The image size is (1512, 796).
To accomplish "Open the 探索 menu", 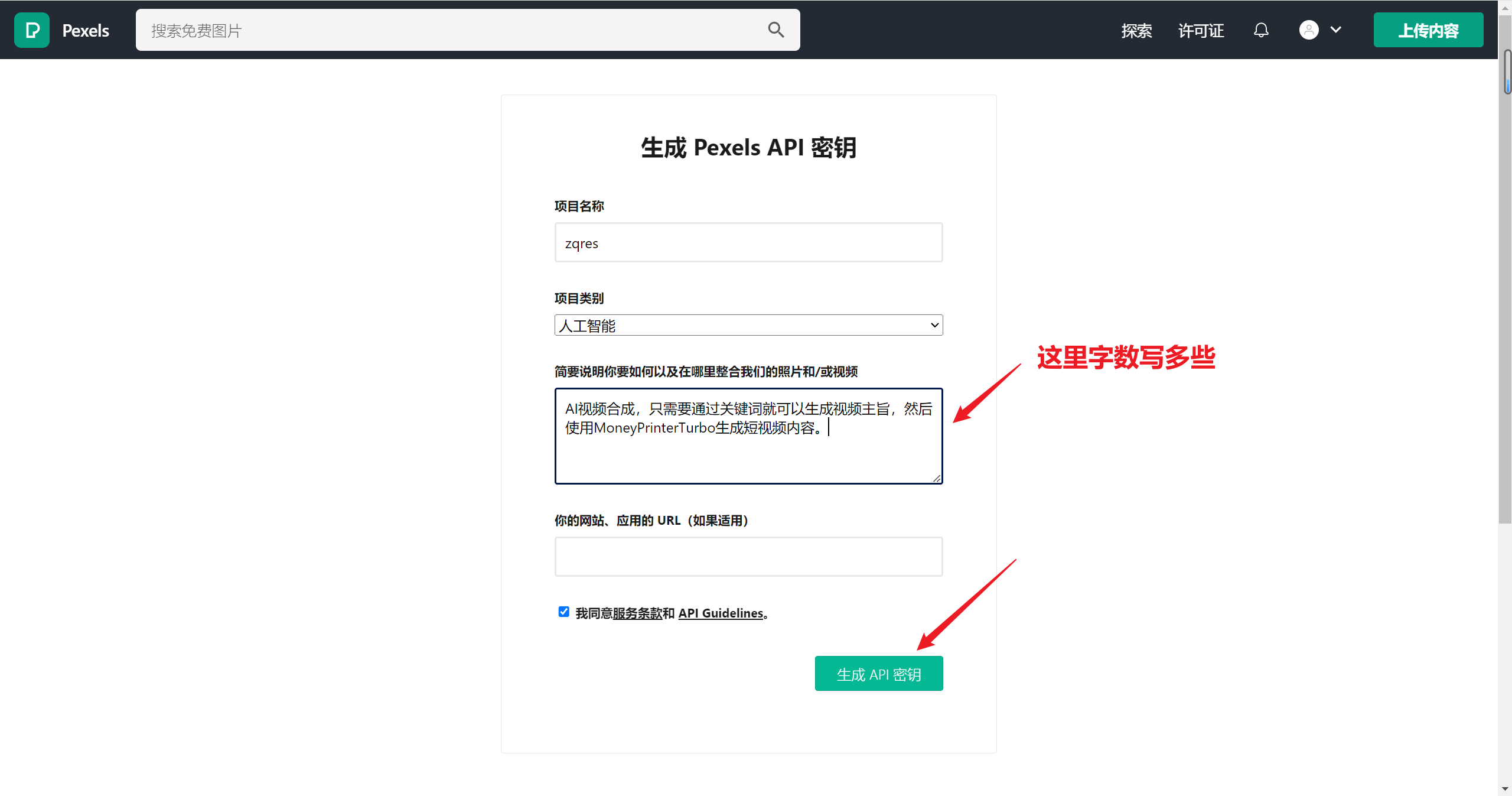I will pyautogui.click(x=1136, y=31).
